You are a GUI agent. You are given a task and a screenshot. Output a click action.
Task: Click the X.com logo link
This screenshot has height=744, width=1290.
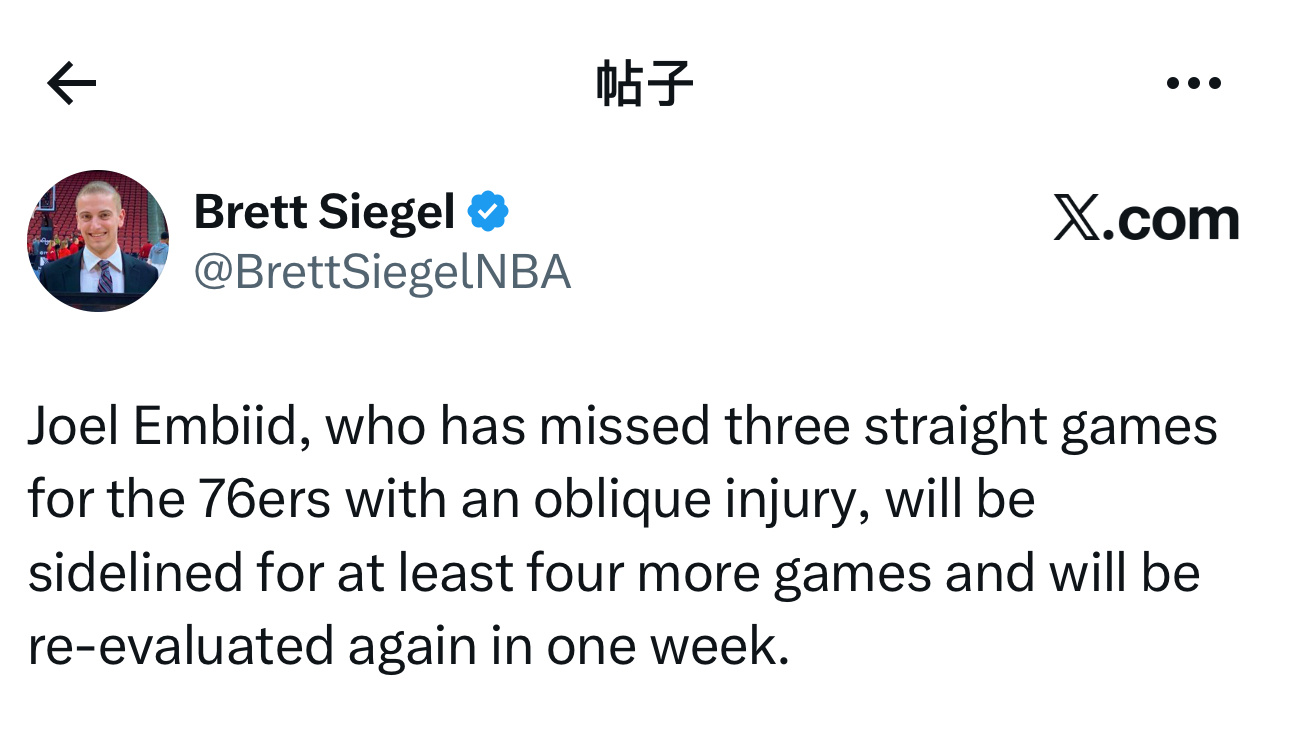click(x=1146, y=218)
